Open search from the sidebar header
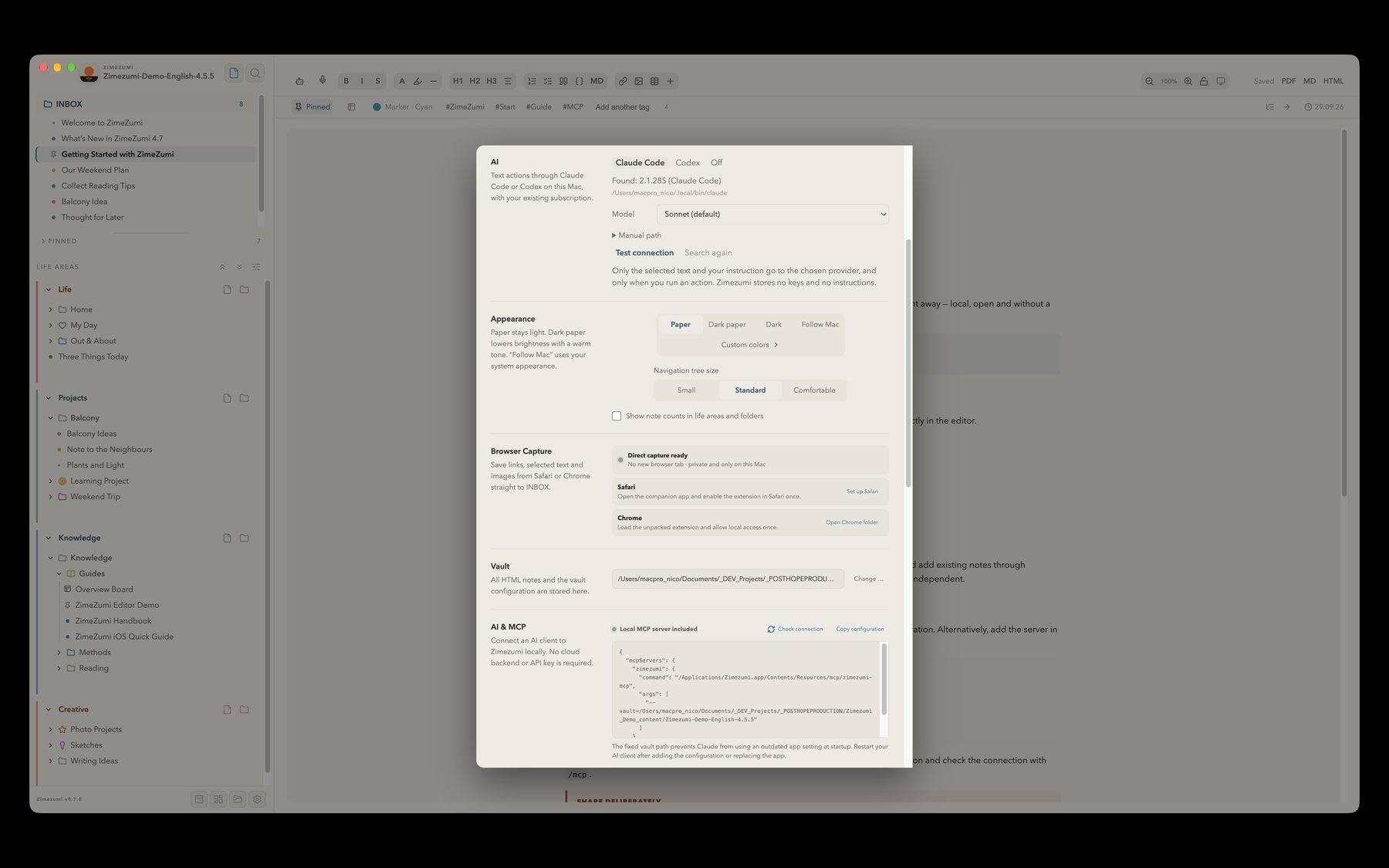The height and width of the screenshot is (868, 1389). [255, 73]
